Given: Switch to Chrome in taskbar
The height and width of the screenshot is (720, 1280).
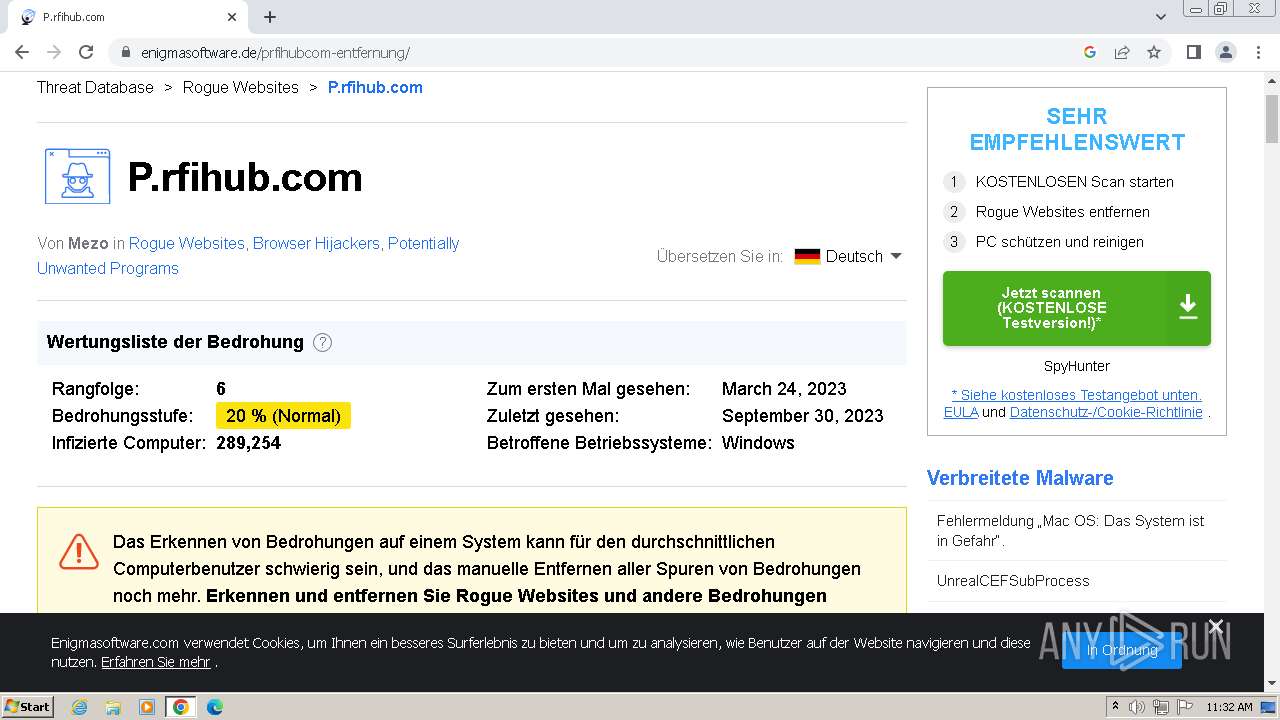Looking at the screenshot, I should (180, 707).
